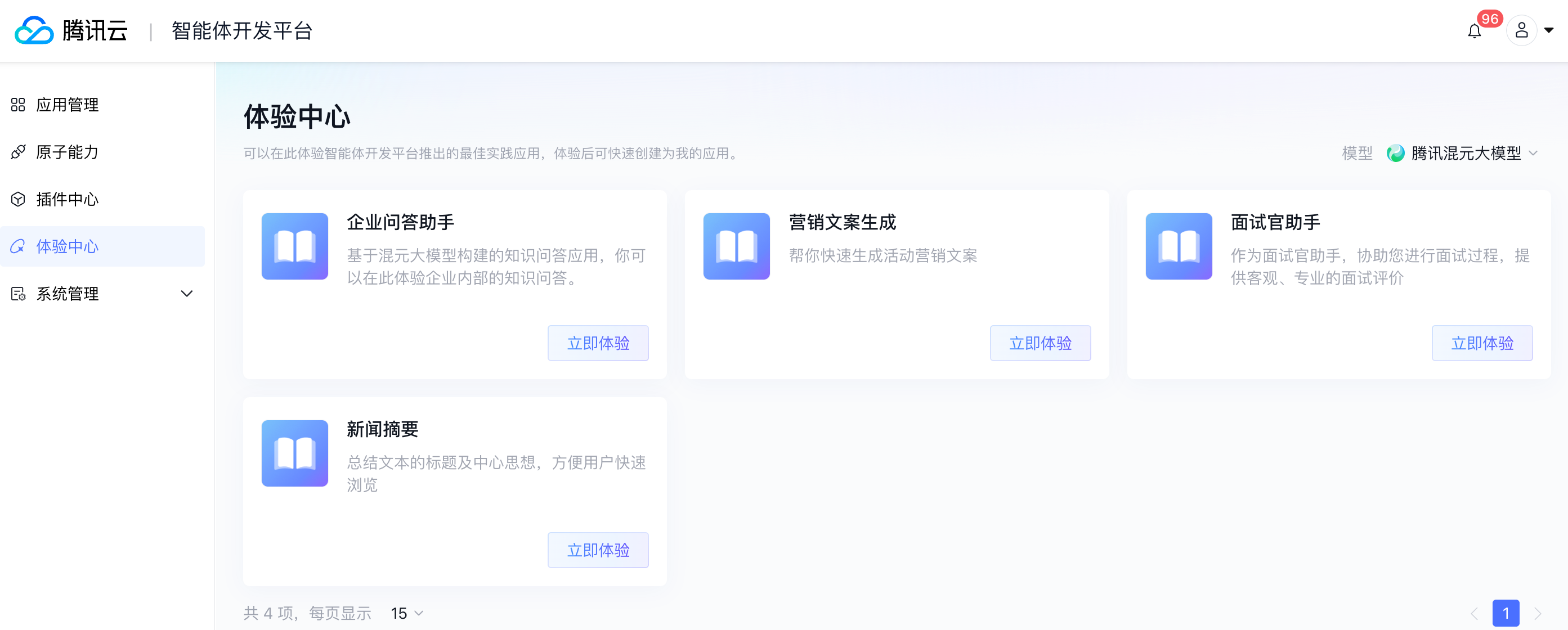Click the 96 notification badge
This screenshot has width=1568, height=630.
pyautogui.click(x=1489, y=19)
